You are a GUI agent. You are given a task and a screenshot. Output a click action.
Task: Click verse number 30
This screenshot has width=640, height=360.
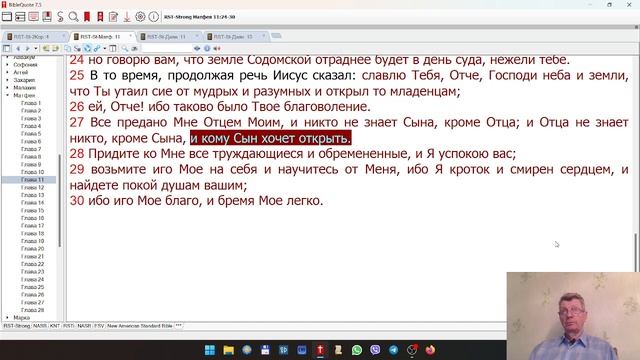click(x=77, y=201)
